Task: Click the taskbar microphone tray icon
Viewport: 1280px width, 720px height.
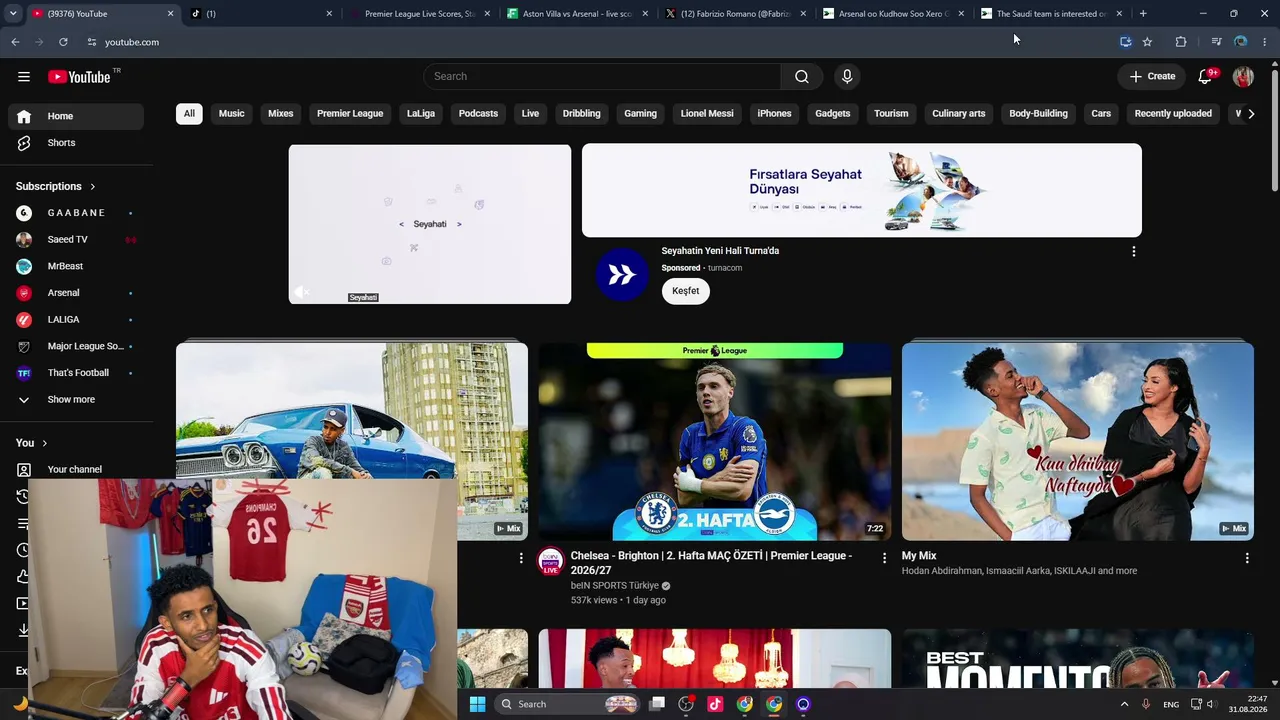Action: [x=1145, y=704]
